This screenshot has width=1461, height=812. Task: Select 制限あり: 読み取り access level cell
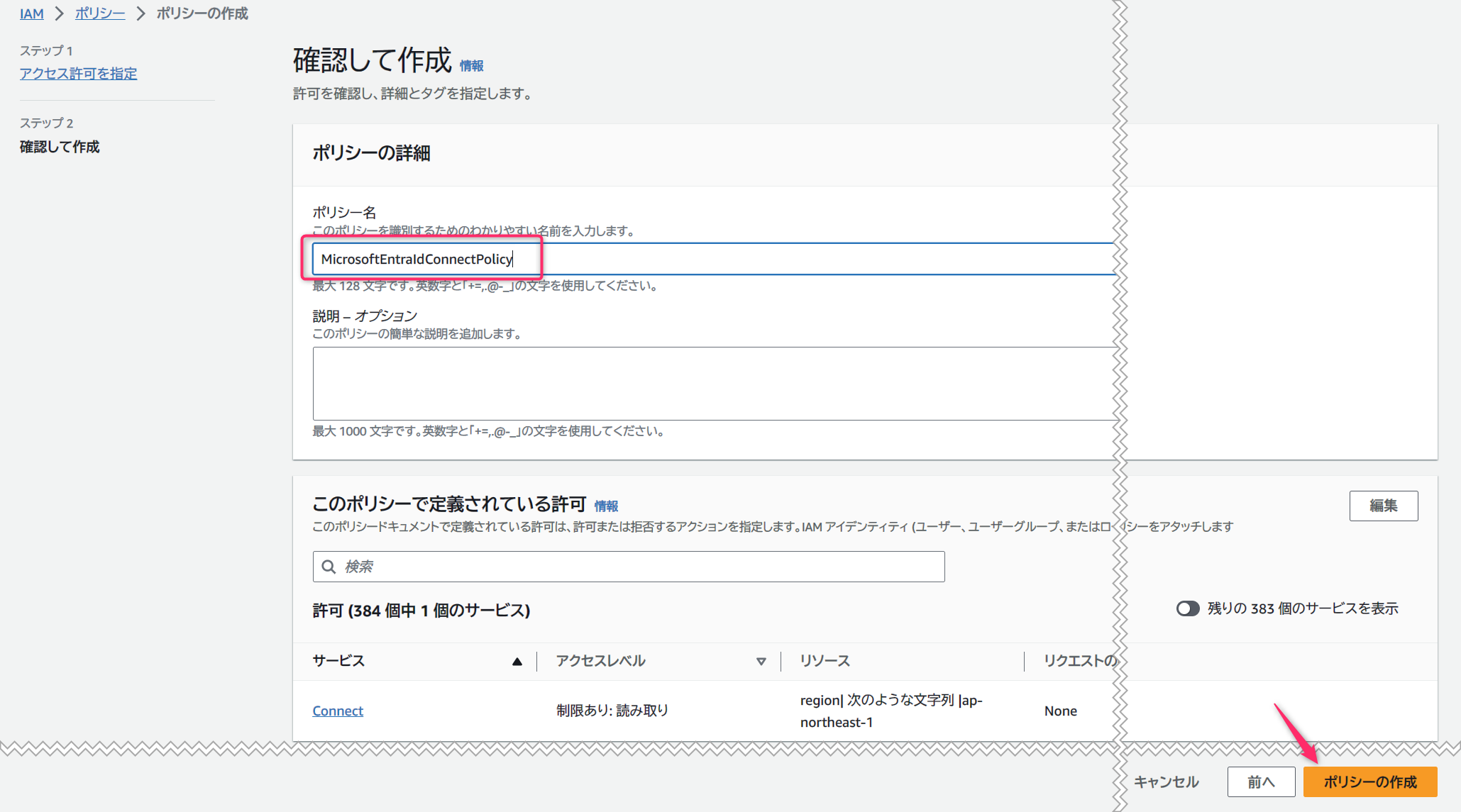(612, 710)
